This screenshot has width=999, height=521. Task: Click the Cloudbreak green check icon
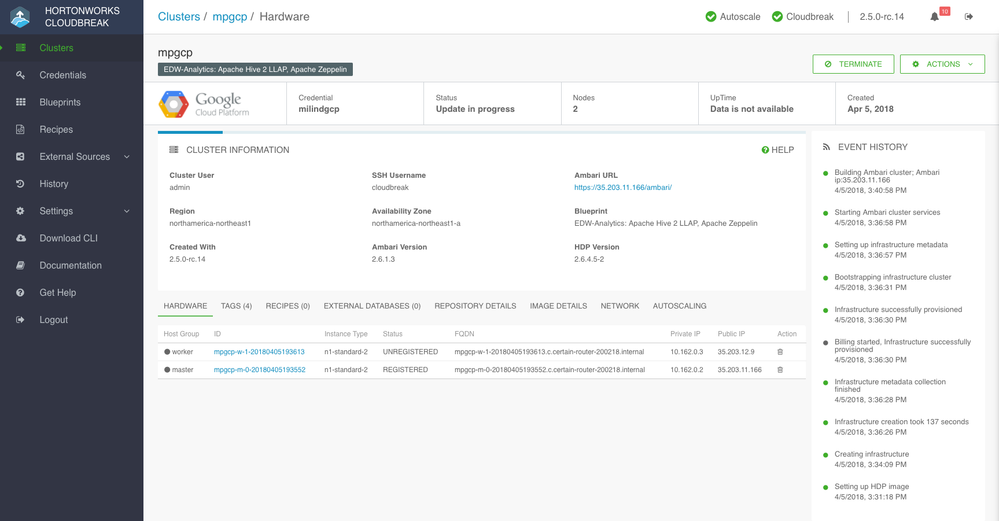[777, 17]
